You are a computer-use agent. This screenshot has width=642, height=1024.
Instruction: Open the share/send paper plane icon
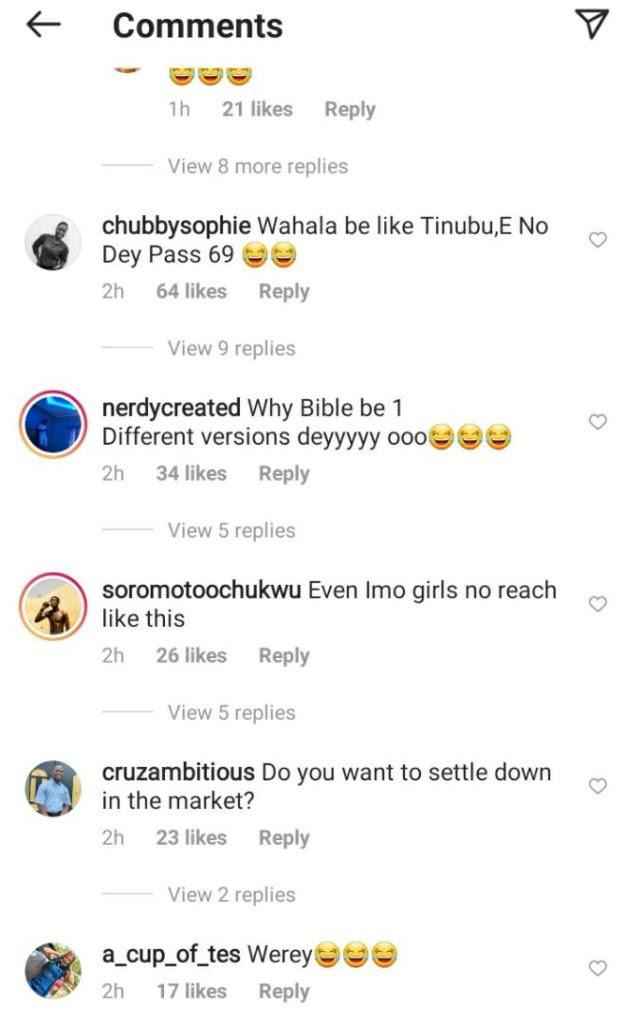point(592,24)
